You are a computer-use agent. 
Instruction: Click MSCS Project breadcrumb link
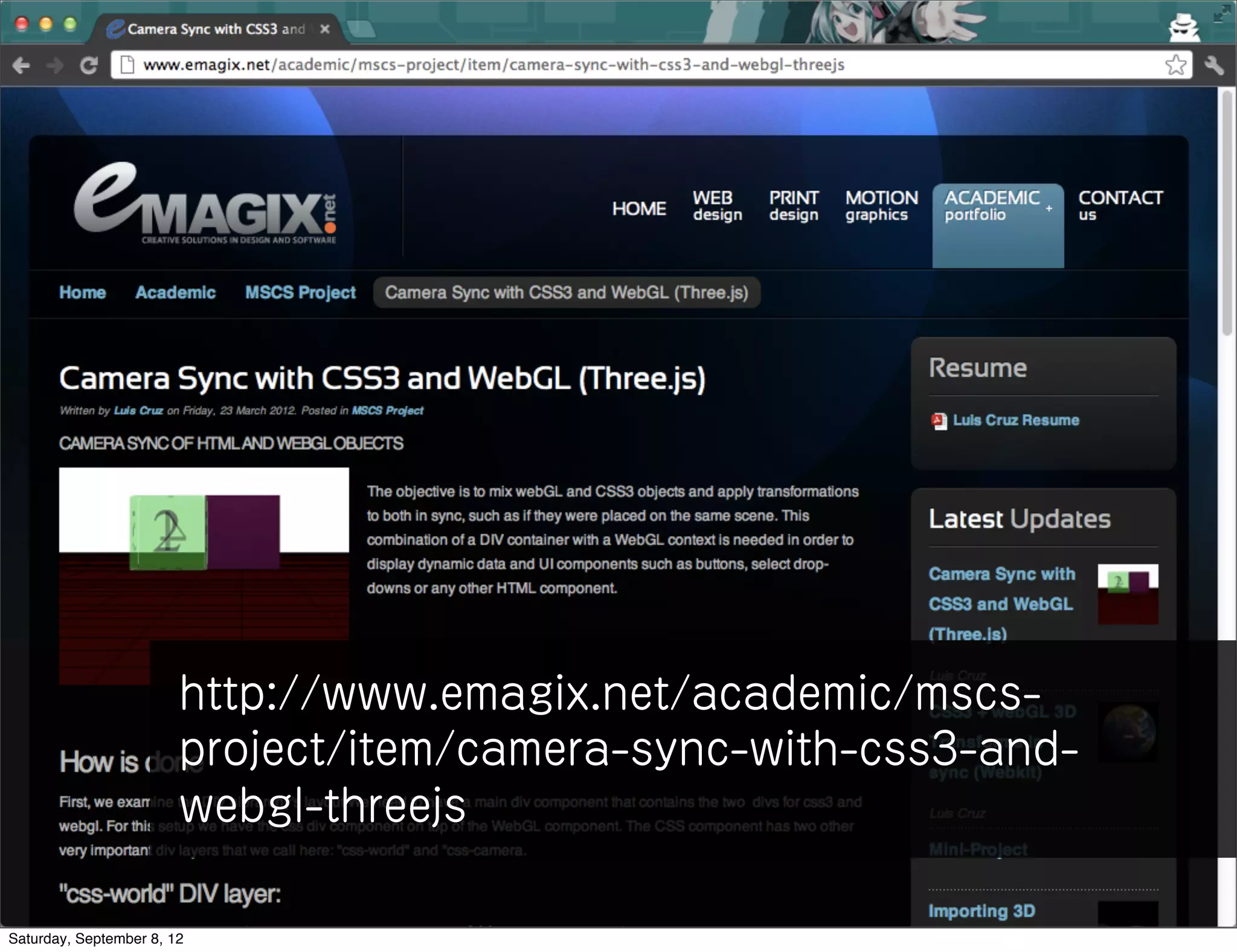click(300, 293)
